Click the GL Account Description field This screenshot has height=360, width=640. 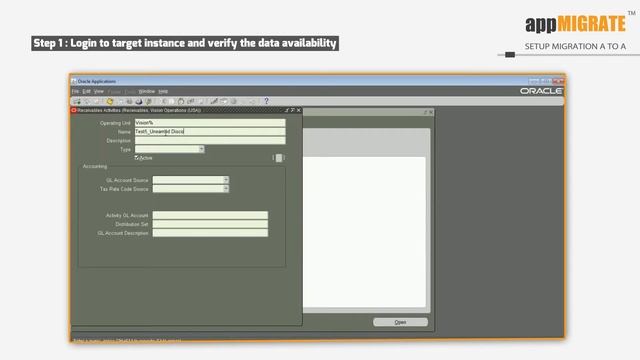210,233
